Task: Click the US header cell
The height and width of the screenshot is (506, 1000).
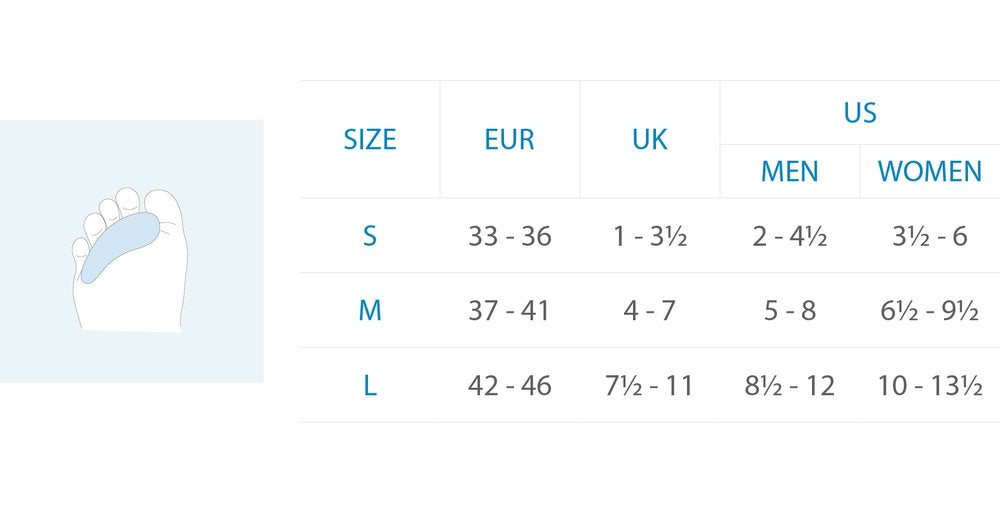Action: coord(860,112)
